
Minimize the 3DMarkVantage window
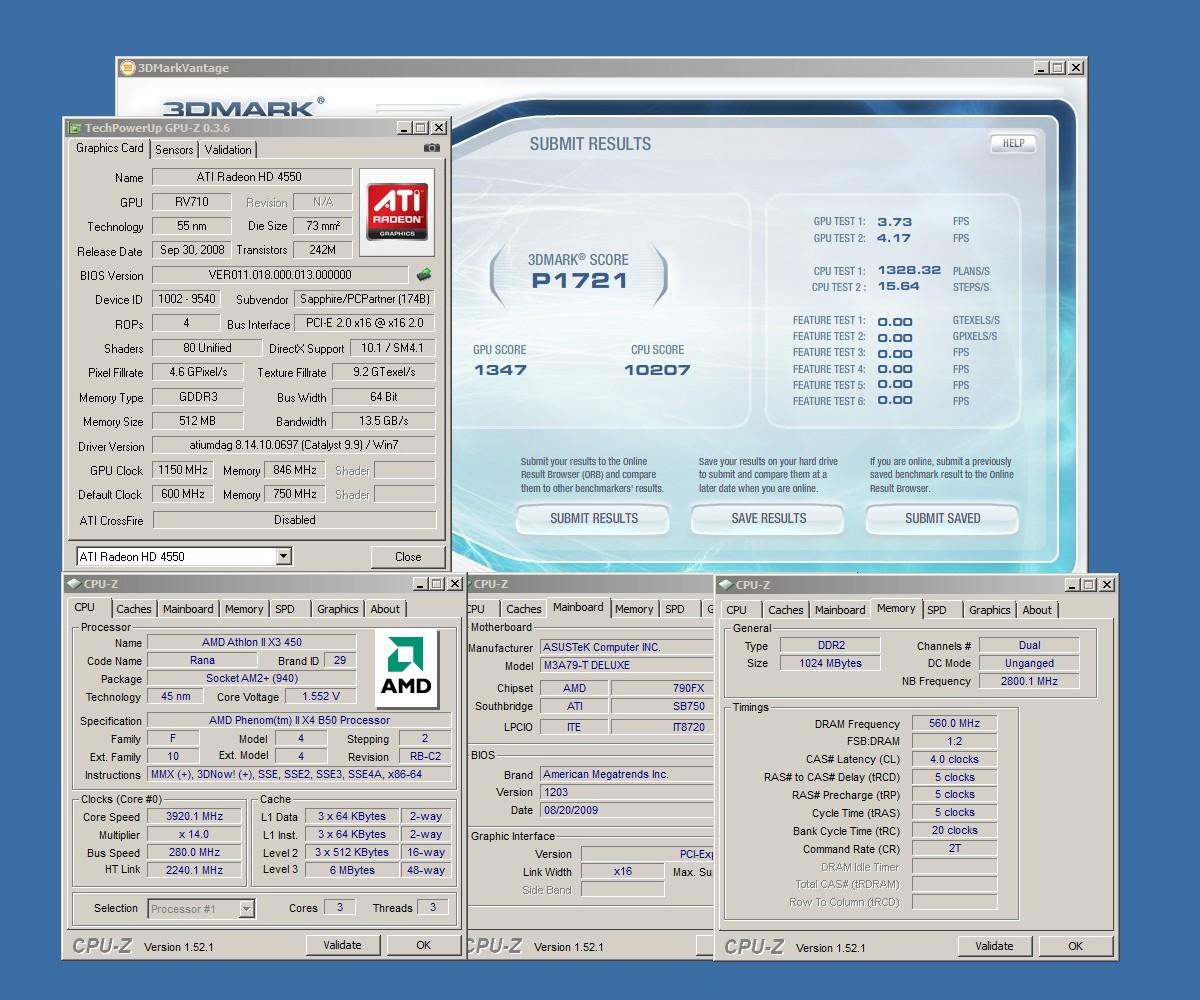tap(1042, 68)
